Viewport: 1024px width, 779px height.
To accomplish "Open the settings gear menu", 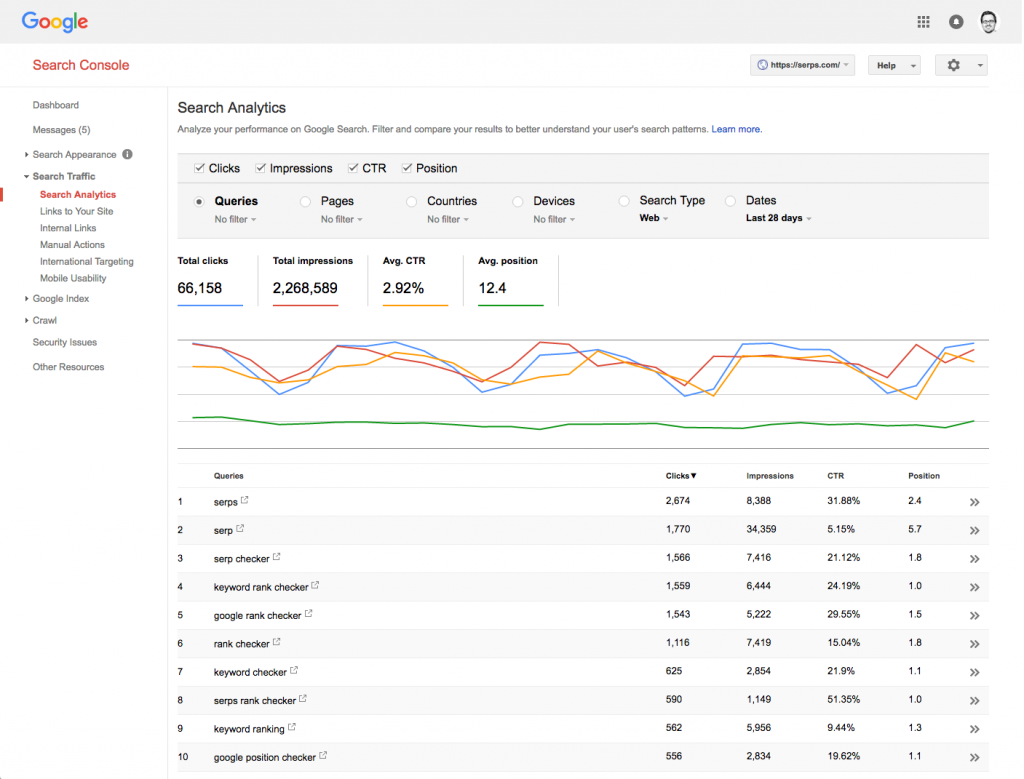I will 953,64.
